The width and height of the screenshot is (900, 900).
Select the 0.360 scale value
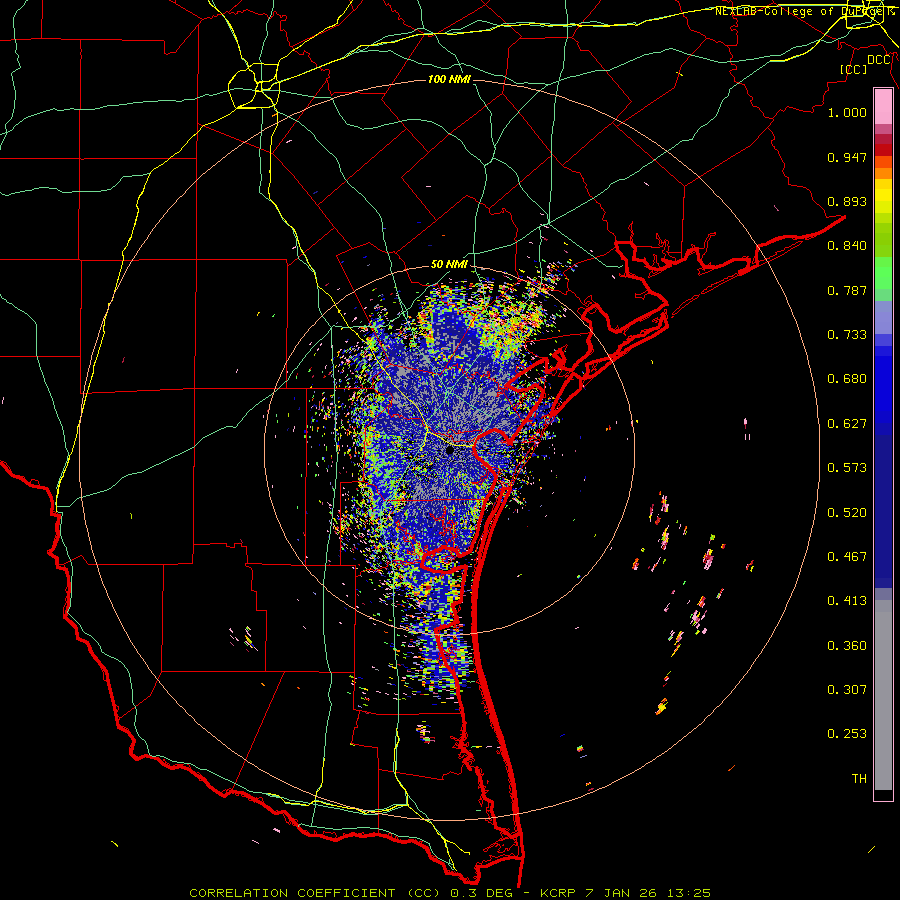847,646
